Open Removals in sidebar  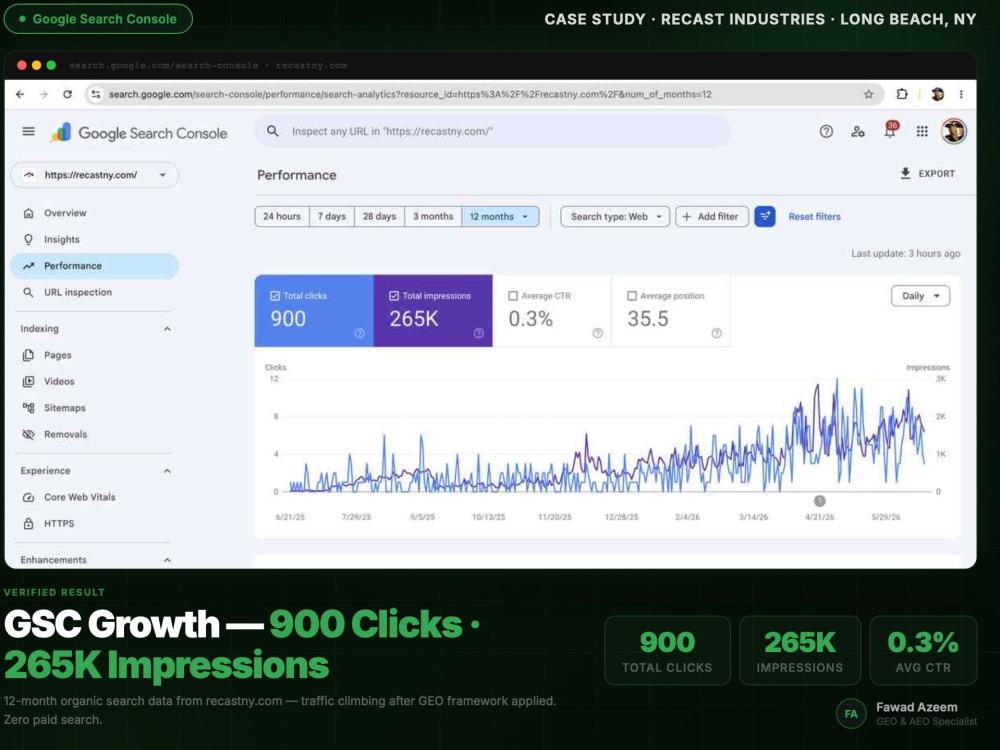pyautogui.click(x=94, y=434)
